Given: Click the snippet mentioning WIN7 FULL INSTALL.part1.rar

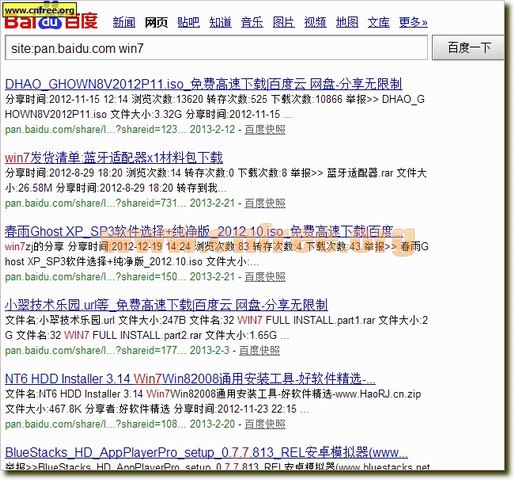Looking at the screenshot, I should (x=216, y=328).
